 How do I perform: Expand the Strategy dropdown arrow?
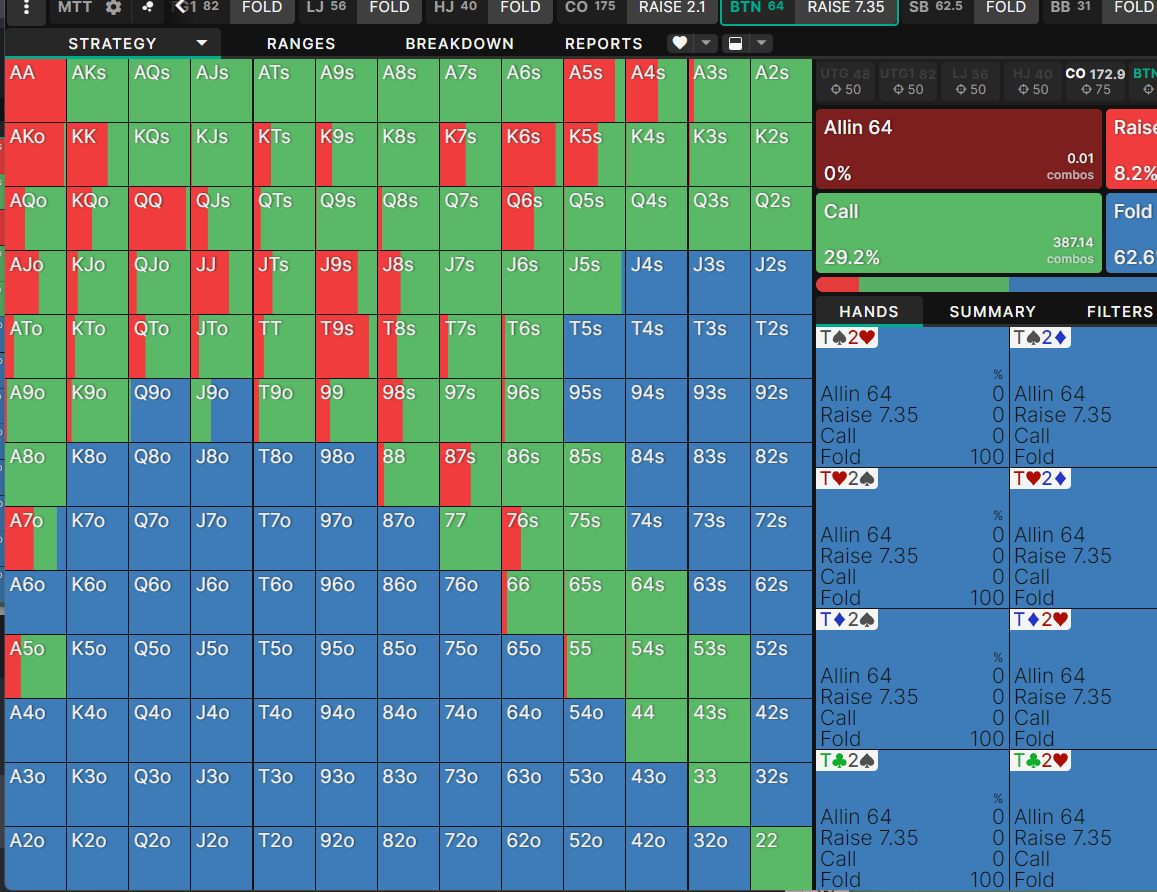202,43
